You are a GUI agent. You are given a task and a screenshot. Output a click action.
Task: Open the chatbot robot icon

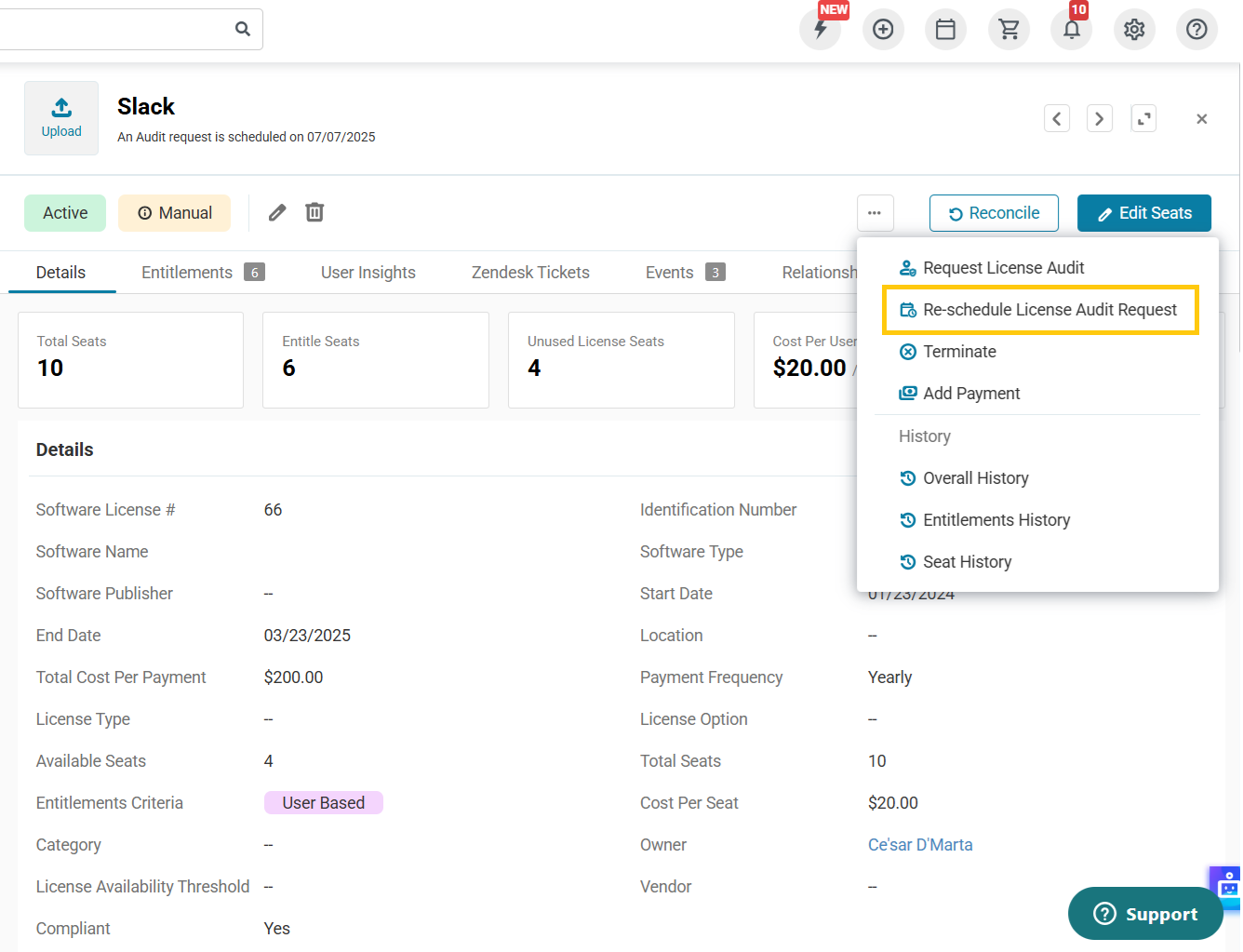[x=1227, y=888]
